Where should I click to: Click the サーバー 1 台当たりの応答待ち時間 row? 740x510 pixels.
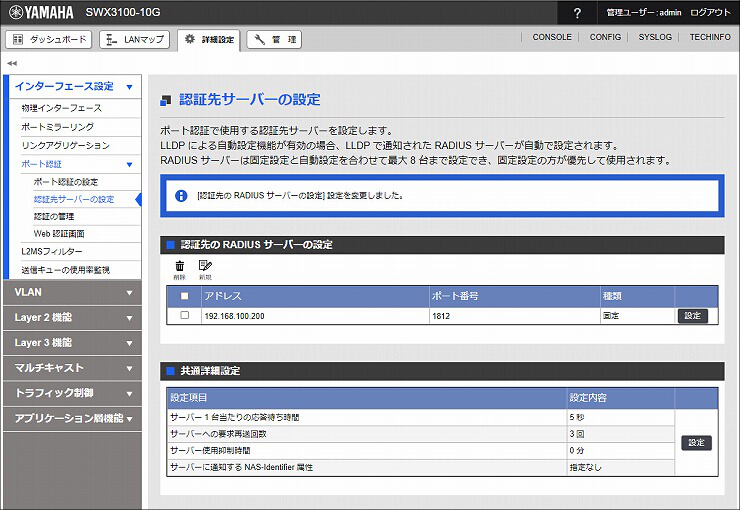pos(420,418)
